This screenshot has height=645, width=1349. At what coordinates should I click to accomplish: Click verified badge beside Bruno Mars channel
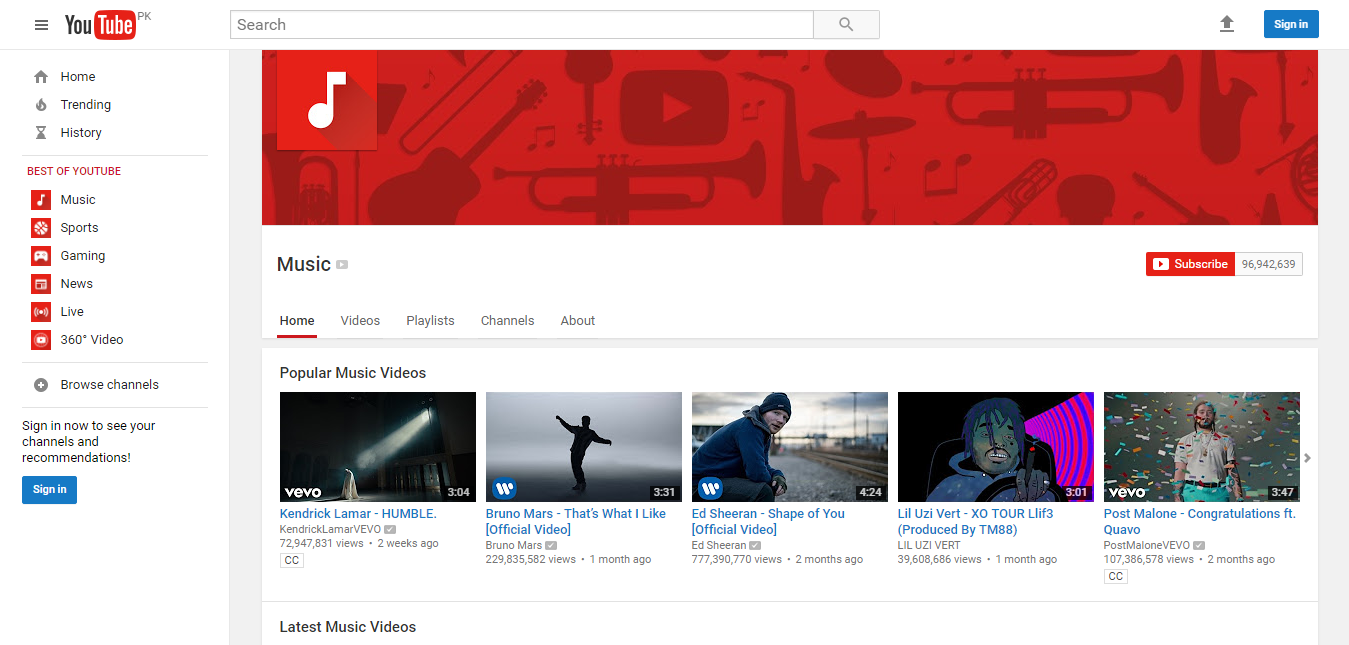click(x=551, y=545)
